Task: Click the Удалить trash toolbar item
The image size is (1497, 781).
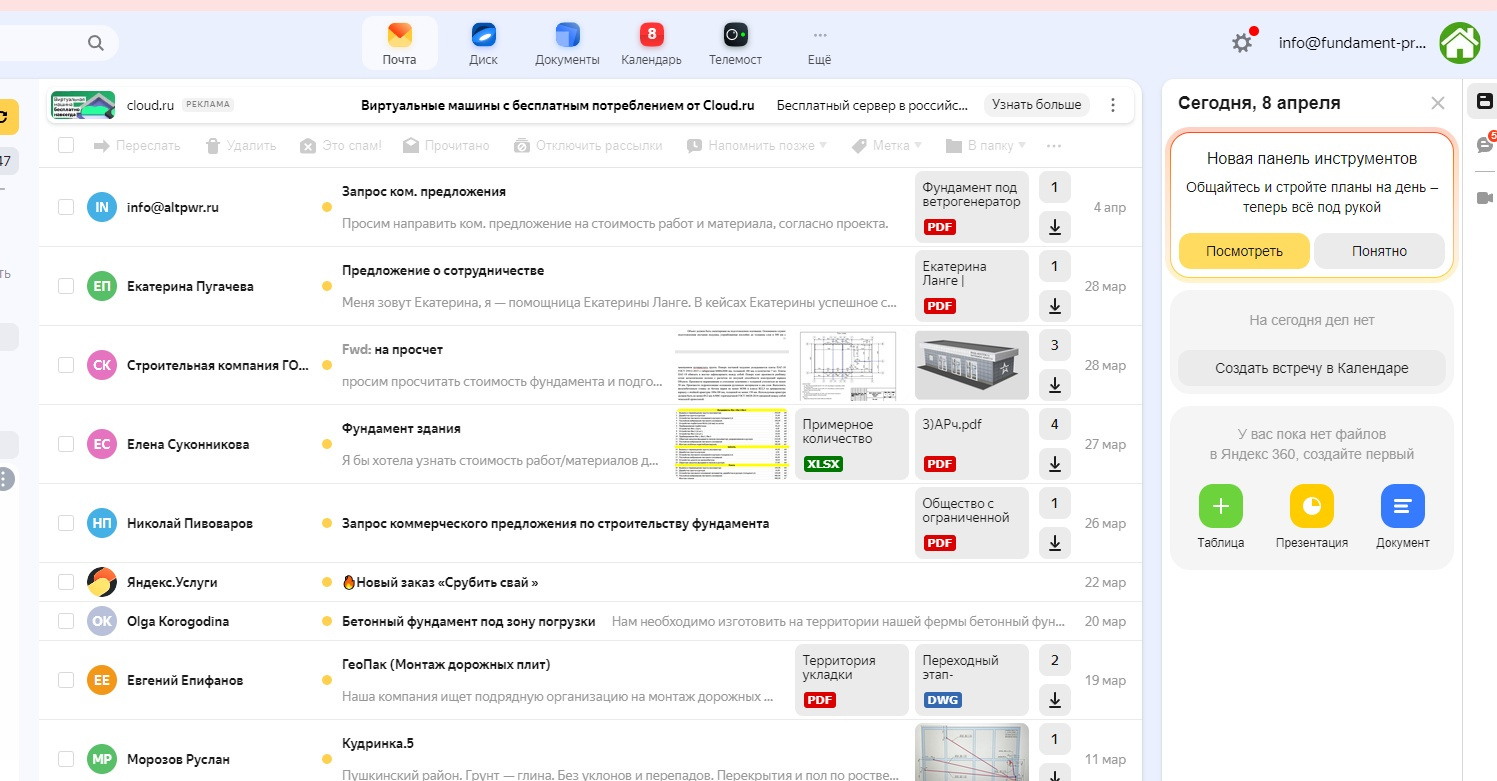Action: tap(241, 146)
